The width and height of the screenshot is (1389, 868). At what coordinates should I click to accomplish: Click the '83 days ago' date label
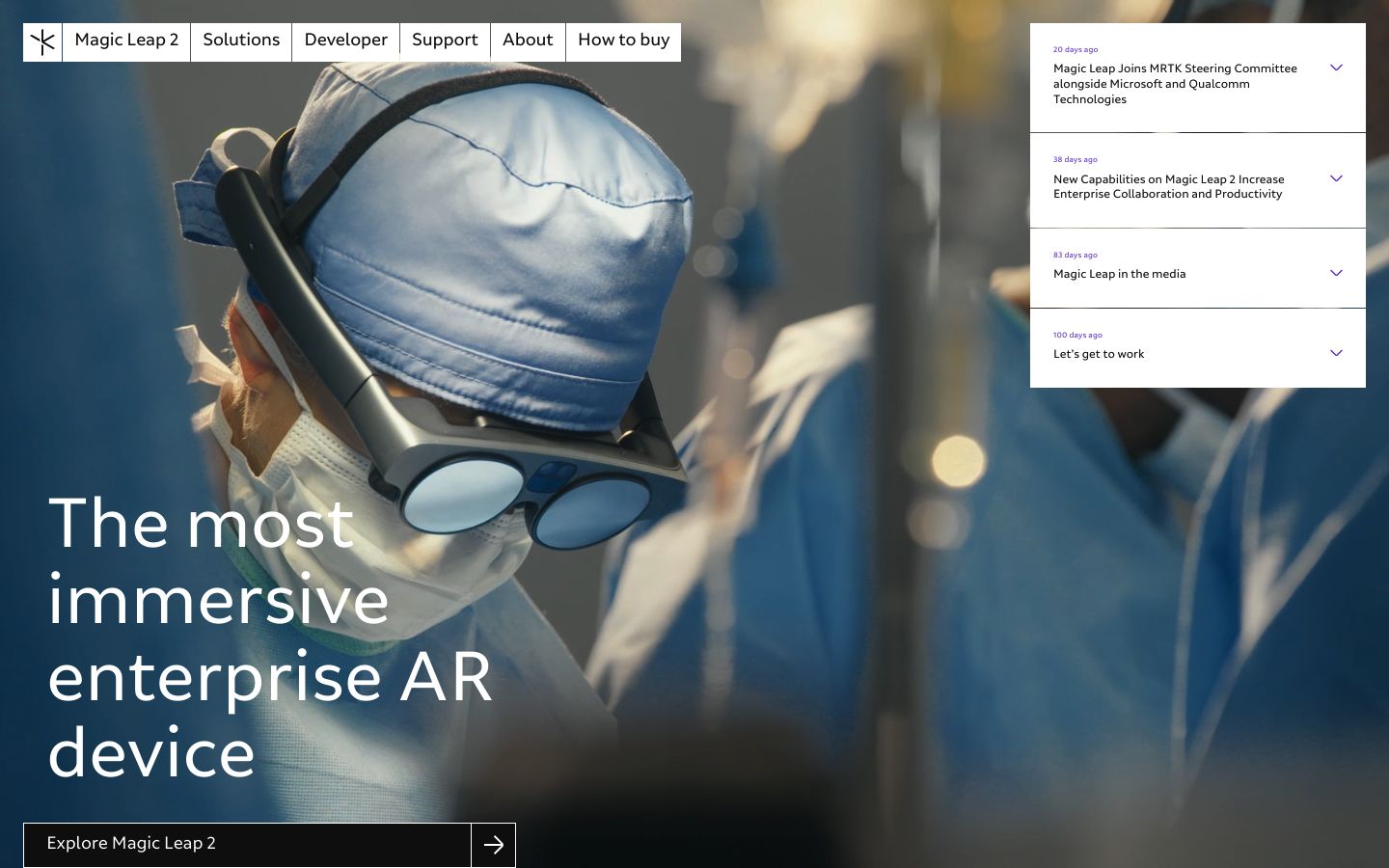1076,255
